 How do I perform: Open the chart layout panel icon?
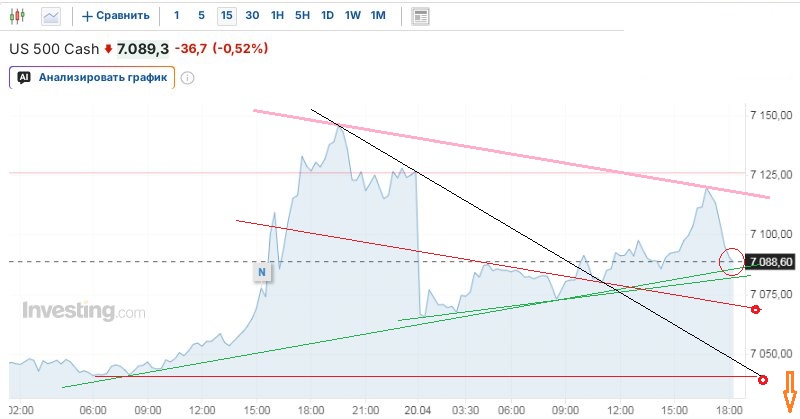click(421, 16)
